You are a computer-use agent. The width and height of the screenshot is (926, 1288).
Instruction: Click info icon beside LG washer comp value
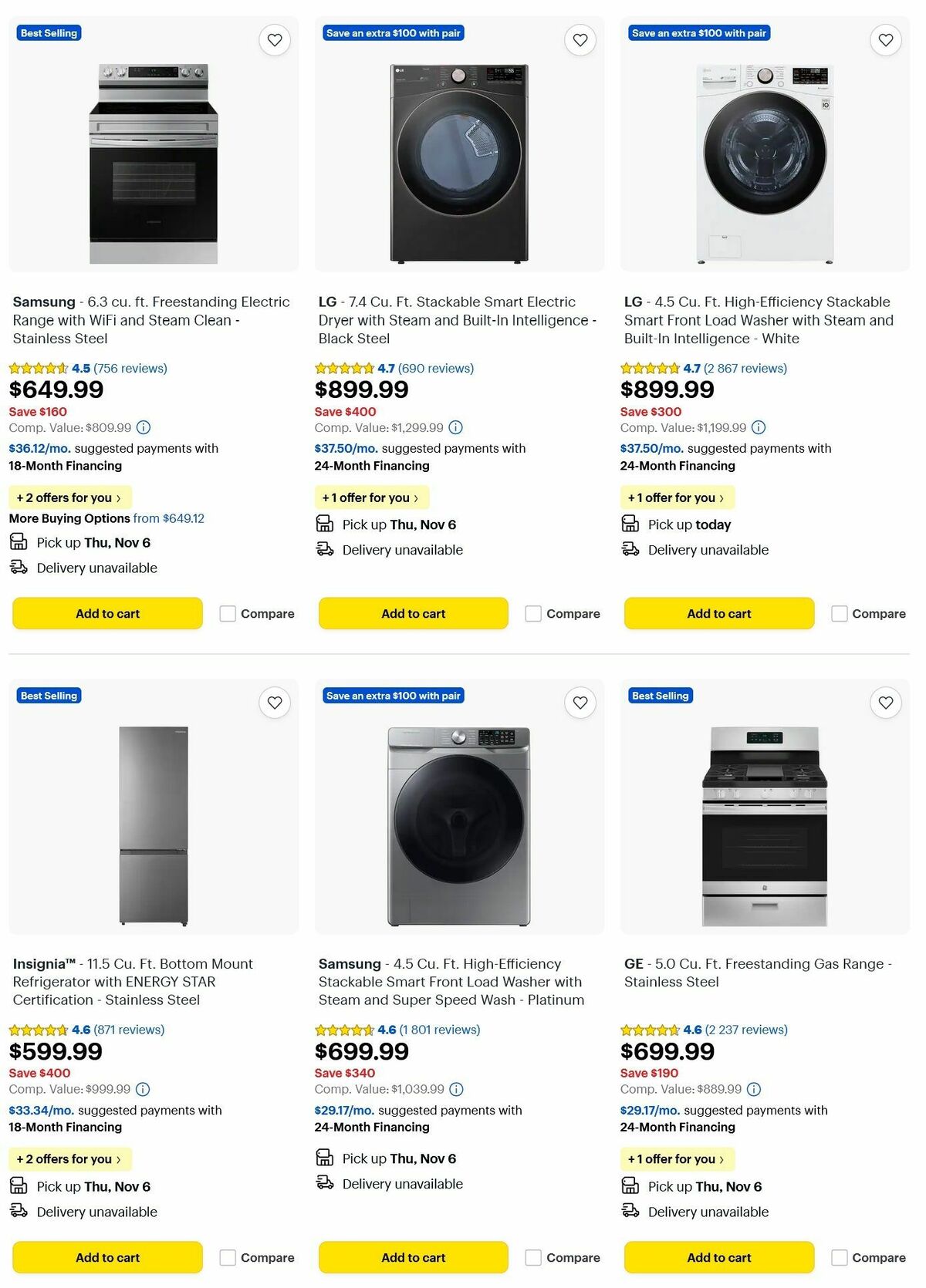coord(758,427)
